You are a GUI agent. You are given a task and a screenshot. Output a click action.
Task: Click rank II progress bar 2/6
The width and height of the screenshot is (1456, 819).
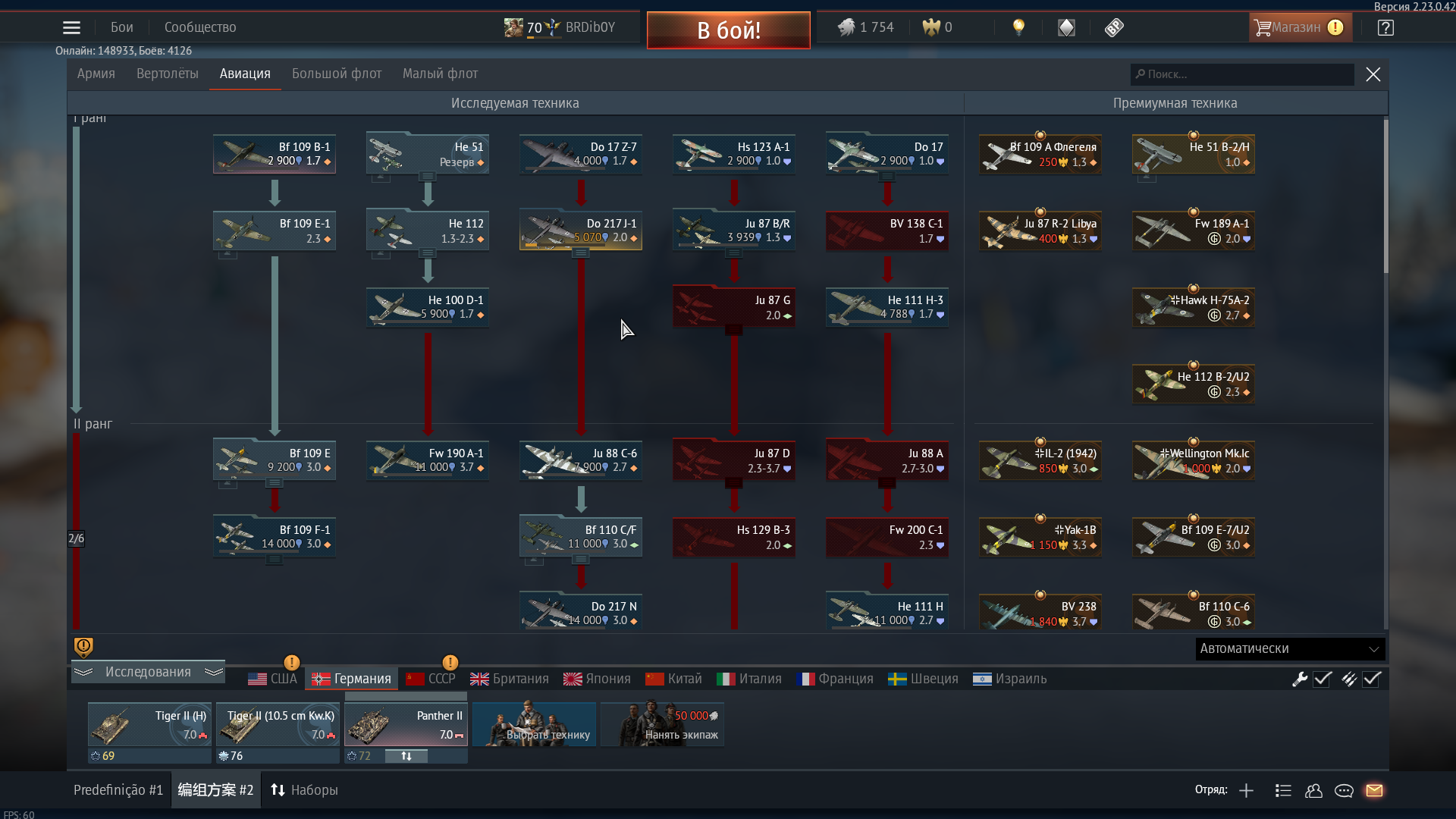tap(76, 538)
